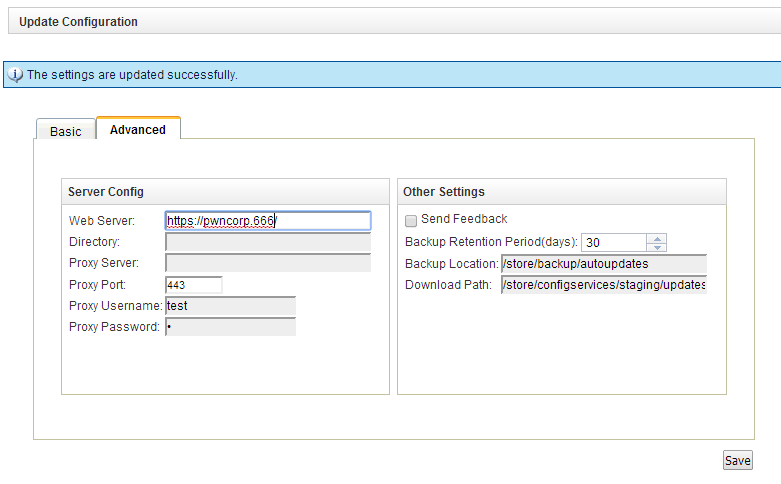Click the Server Config panel header
Image resolution: width=781 pixels, height=484 pixels.
point(225,192)
